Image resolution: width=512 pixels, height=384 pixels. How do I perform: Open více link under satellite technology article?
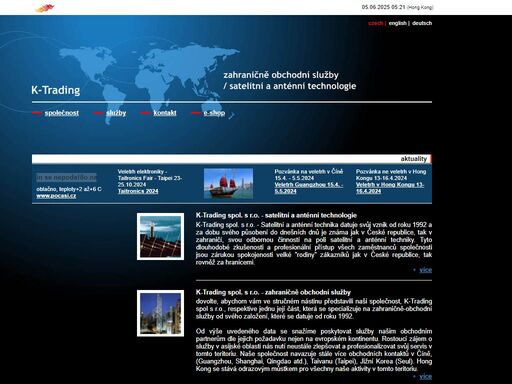click(x=425, y=270)
